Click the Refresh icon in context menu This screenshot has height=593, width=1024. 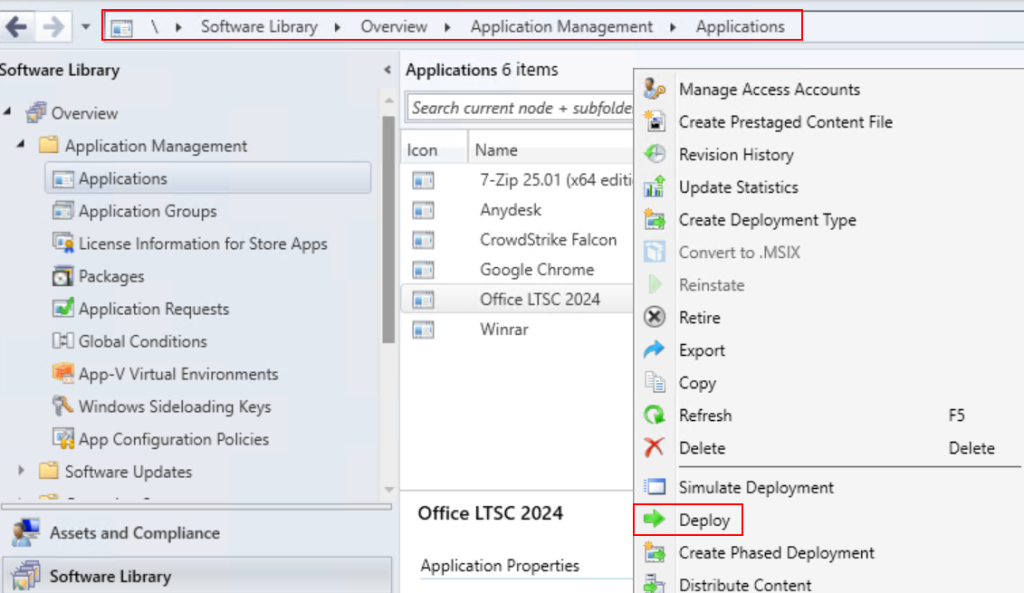pyautogui.click(x=655, y=415)
